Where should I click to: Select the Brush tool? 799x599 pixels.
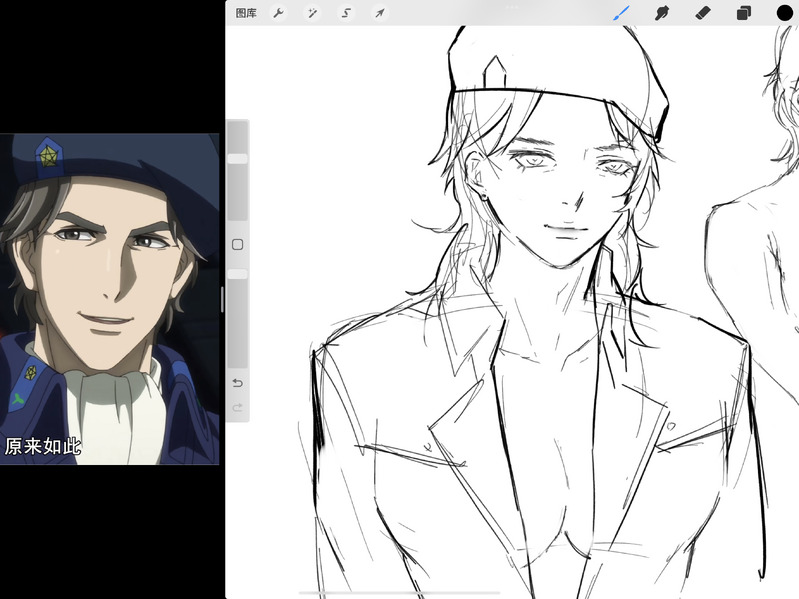(621, 13)
